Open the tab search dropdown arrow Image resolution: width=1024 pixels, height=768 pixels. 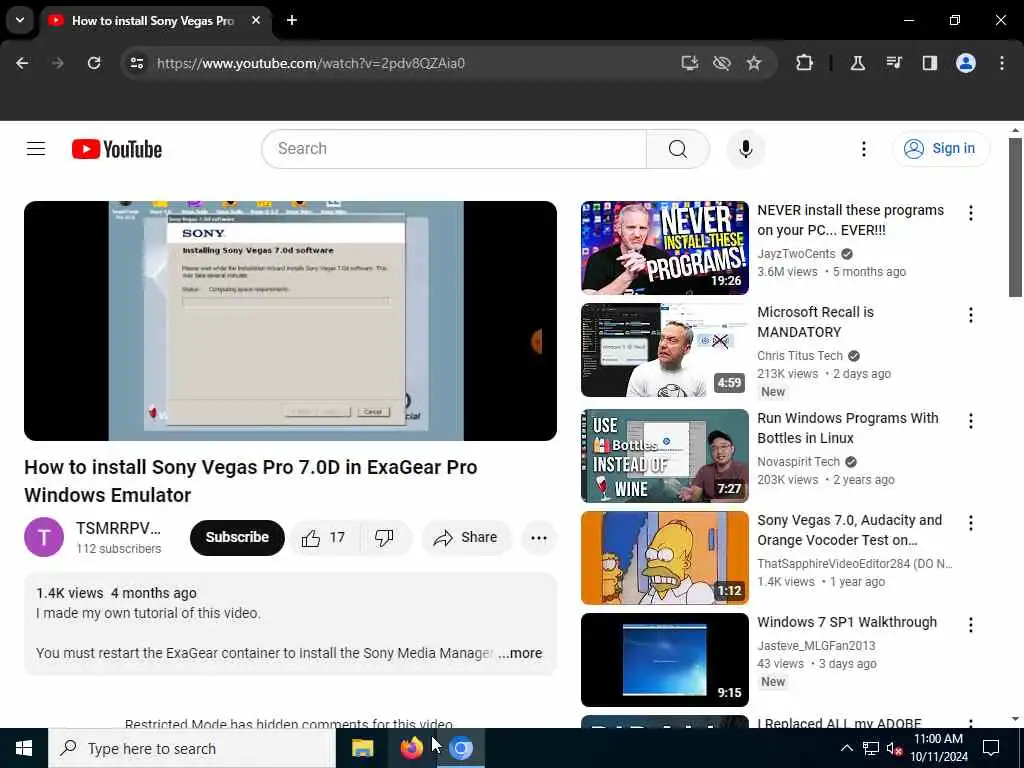pyautogui.click(x=20, y=20)
